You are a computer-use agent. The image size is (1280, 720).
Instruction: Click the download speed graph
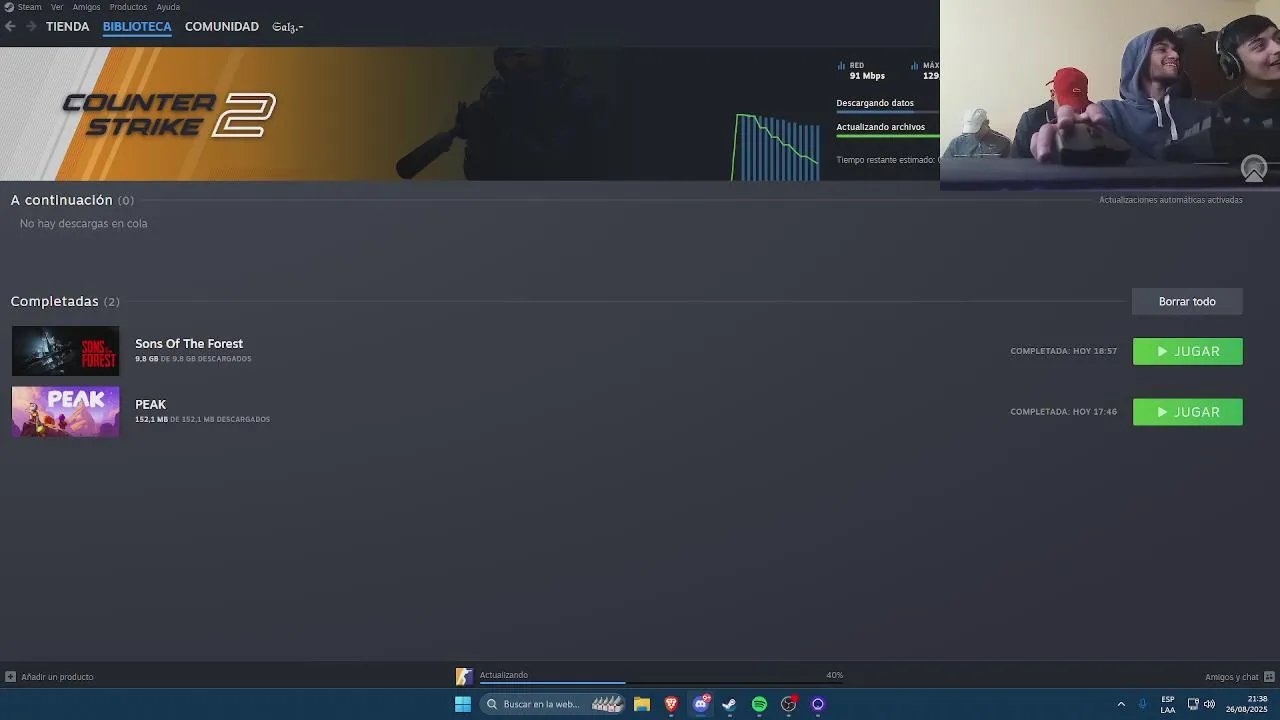tap(777, 147)
